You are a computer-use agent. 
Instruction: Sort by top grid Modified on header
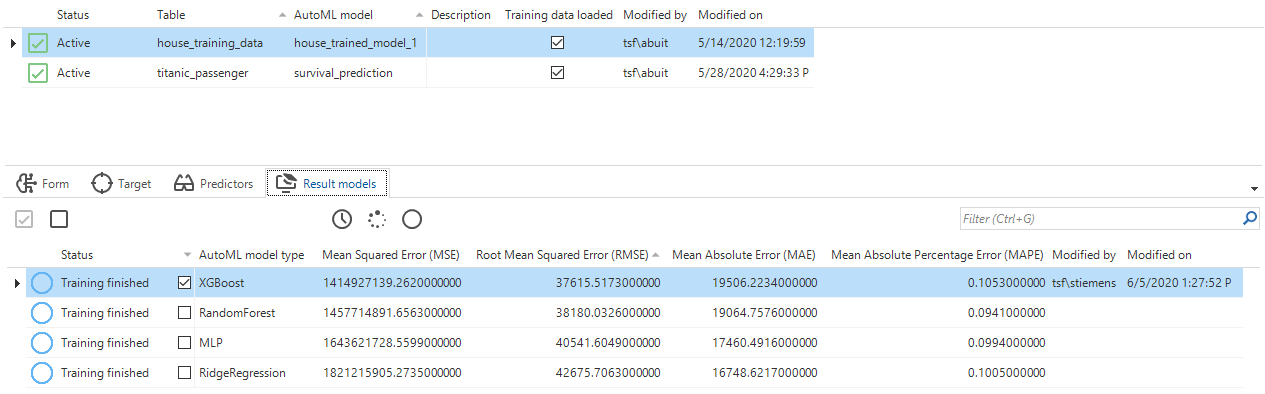pyautogui.click(x=732, y=15)
